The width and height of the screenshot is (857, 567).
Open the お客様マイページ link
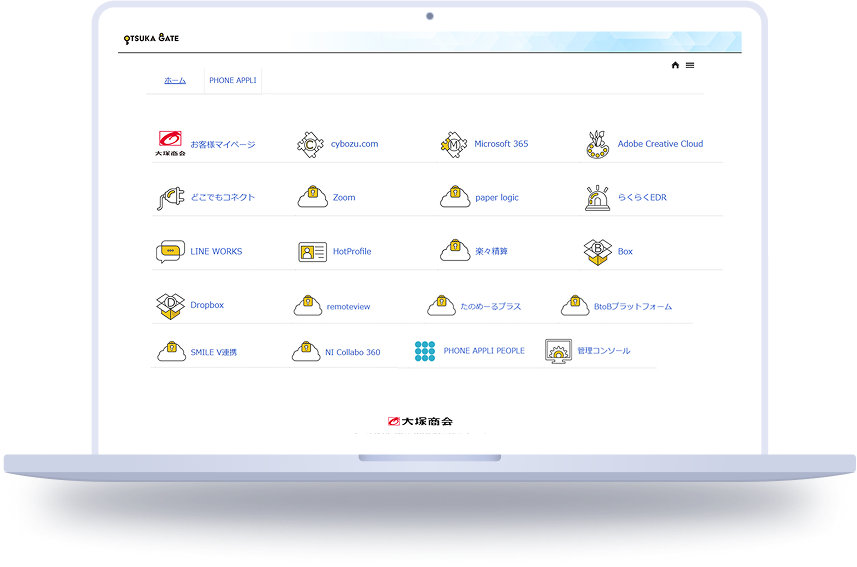(222, 144)
